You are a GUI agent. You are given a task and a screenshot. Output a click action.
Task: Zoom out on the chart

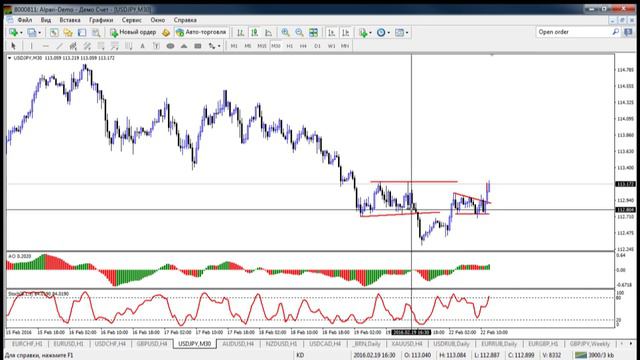299,33
